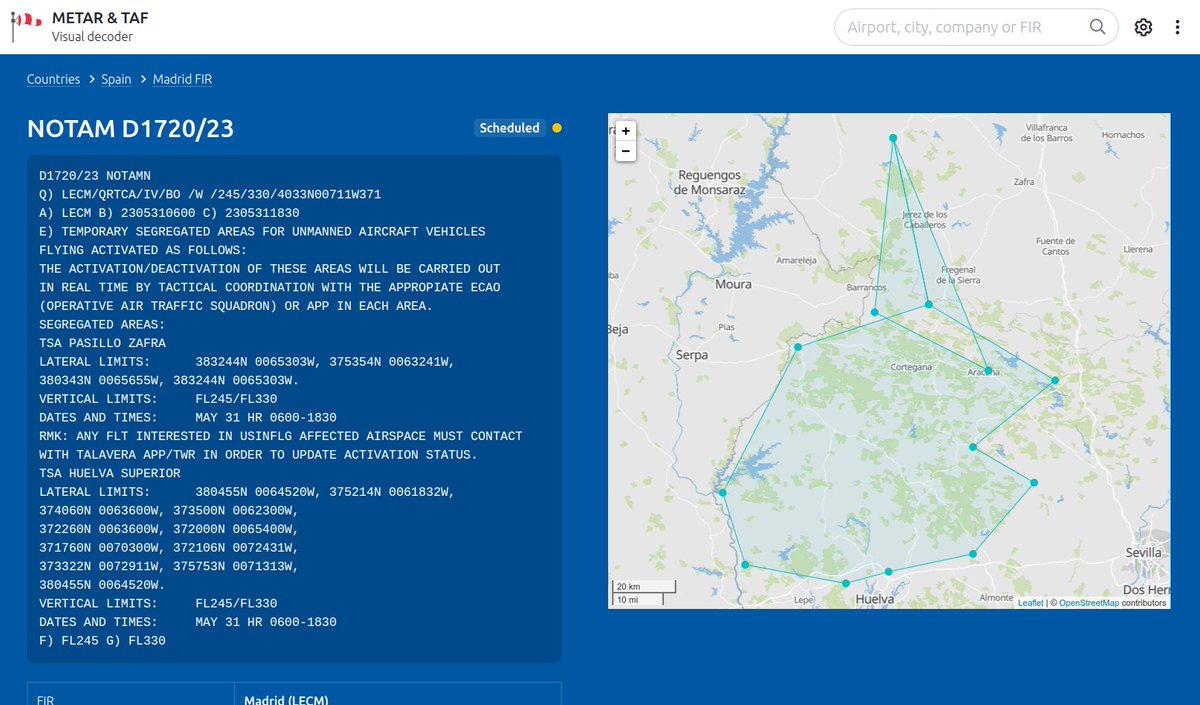Image resolution: width=1200 pixels, height=705 pixels.
Task: Click the yellow status dot beside Scheduled
Action: tap(557, 128)
